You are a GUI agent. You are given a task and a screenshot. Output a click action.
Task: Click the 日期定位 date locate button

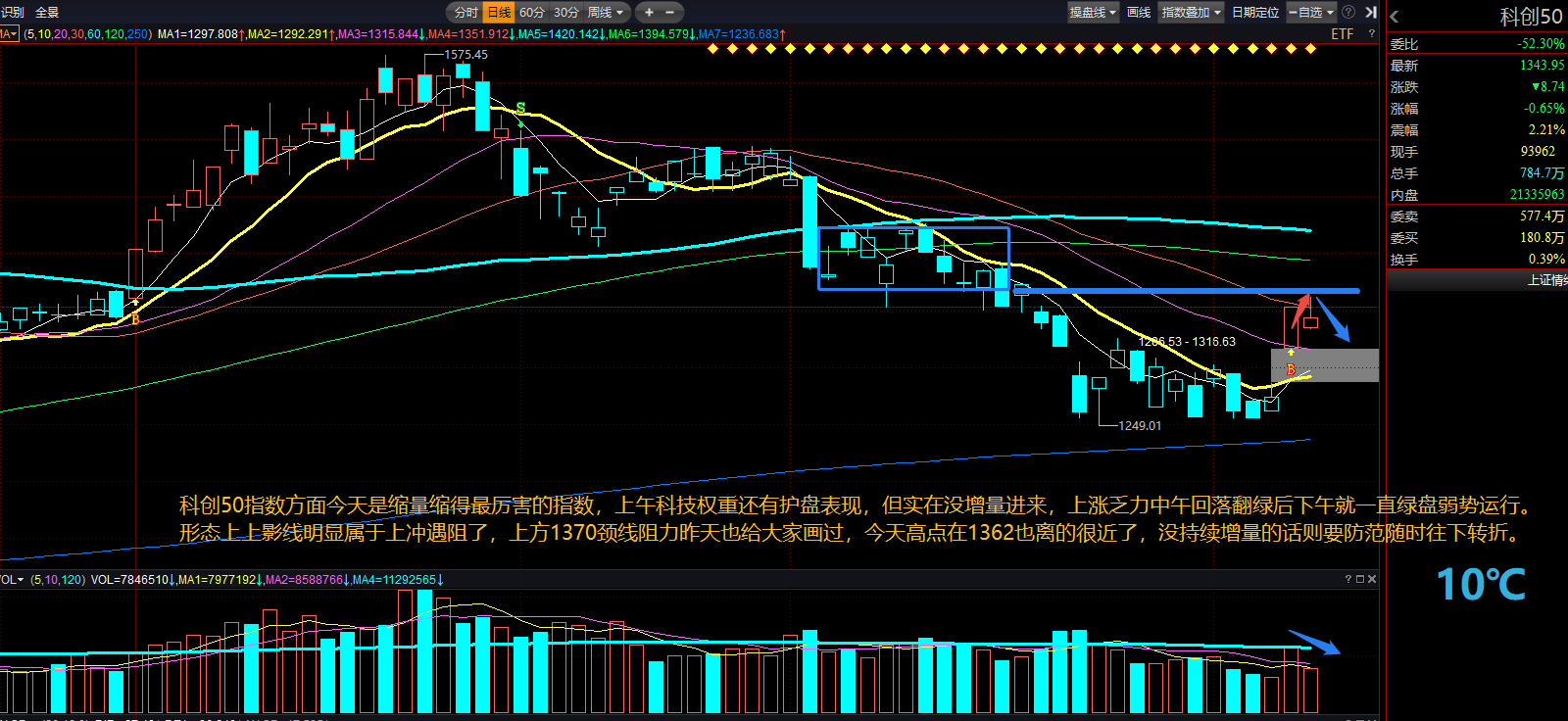1255,13
